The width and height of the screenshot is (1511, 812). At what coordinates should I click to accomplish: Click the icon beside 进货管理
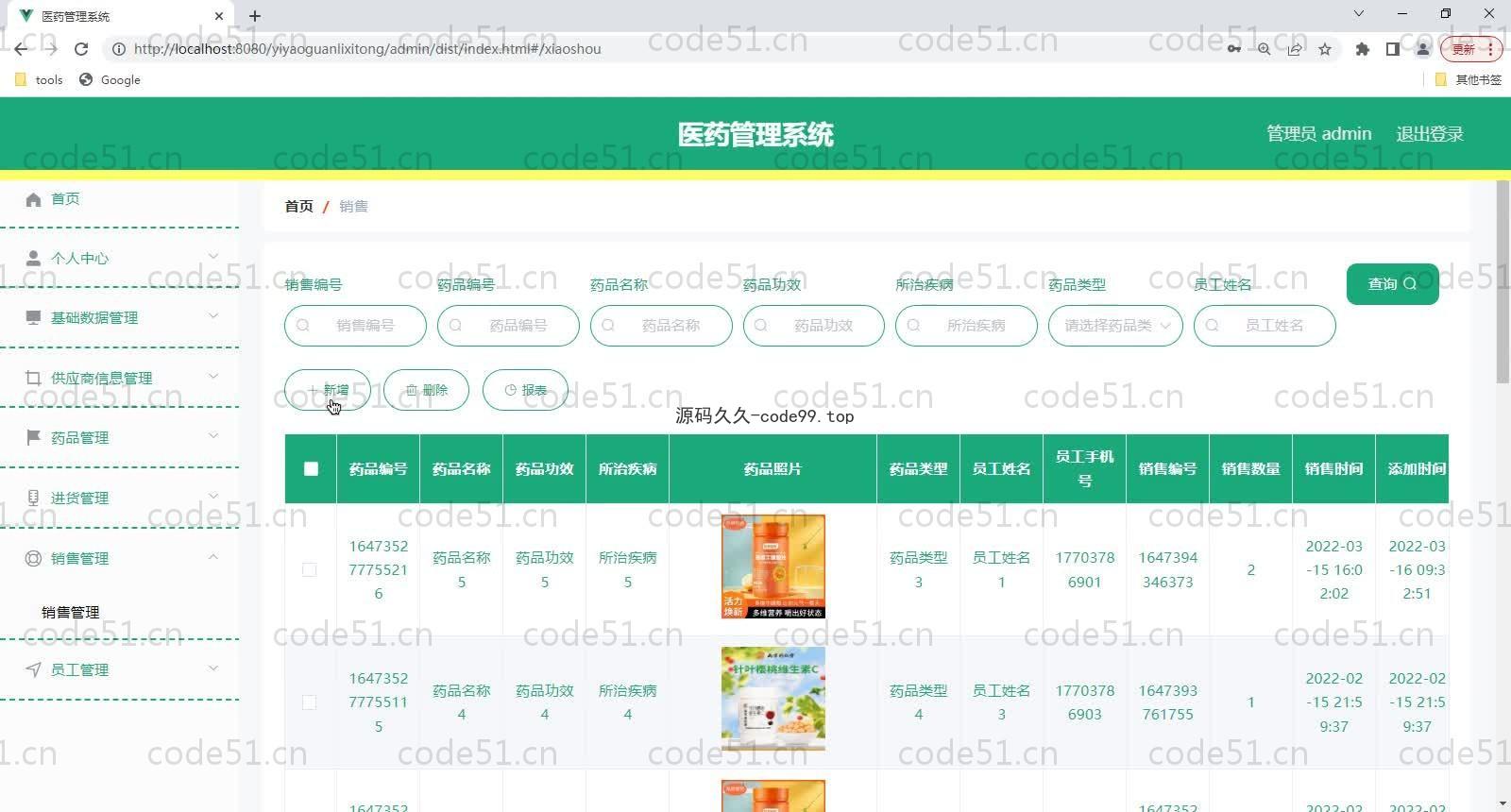pyautogui.click(x=33, y=498)
